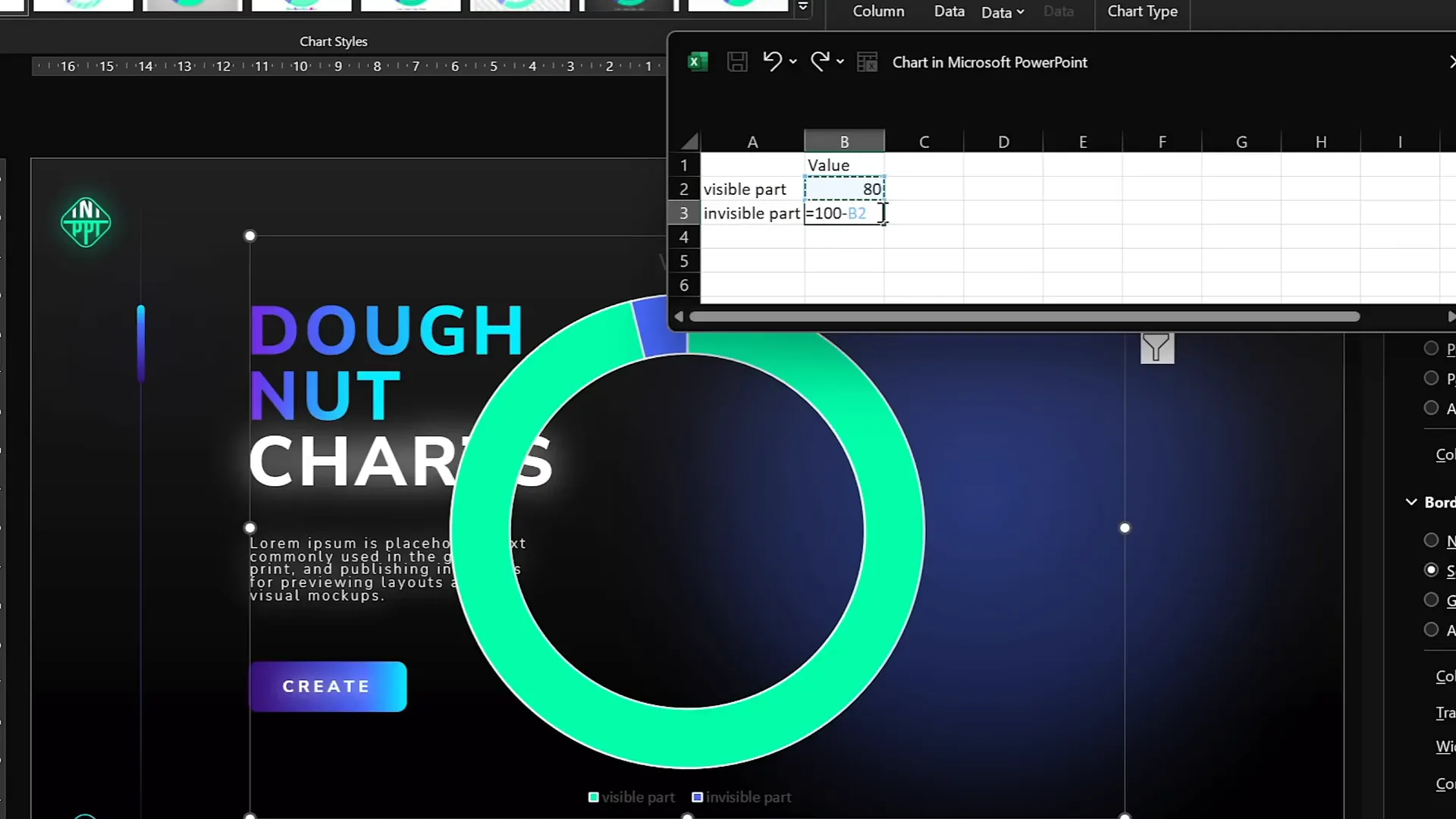Click the Excel logo icon in chart data window

tap(698, 62)
